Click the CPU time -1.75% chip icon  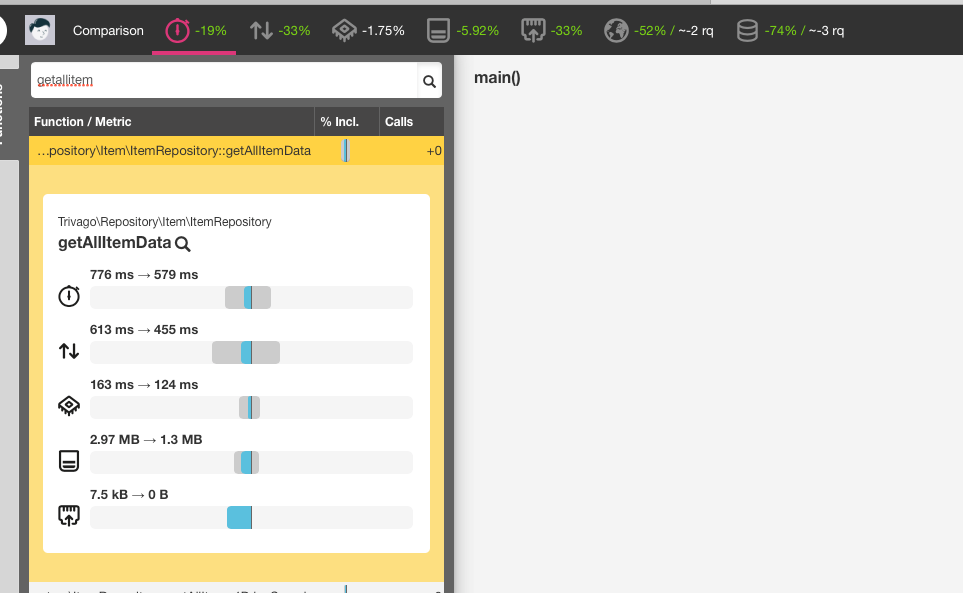(x=345, y=30)
